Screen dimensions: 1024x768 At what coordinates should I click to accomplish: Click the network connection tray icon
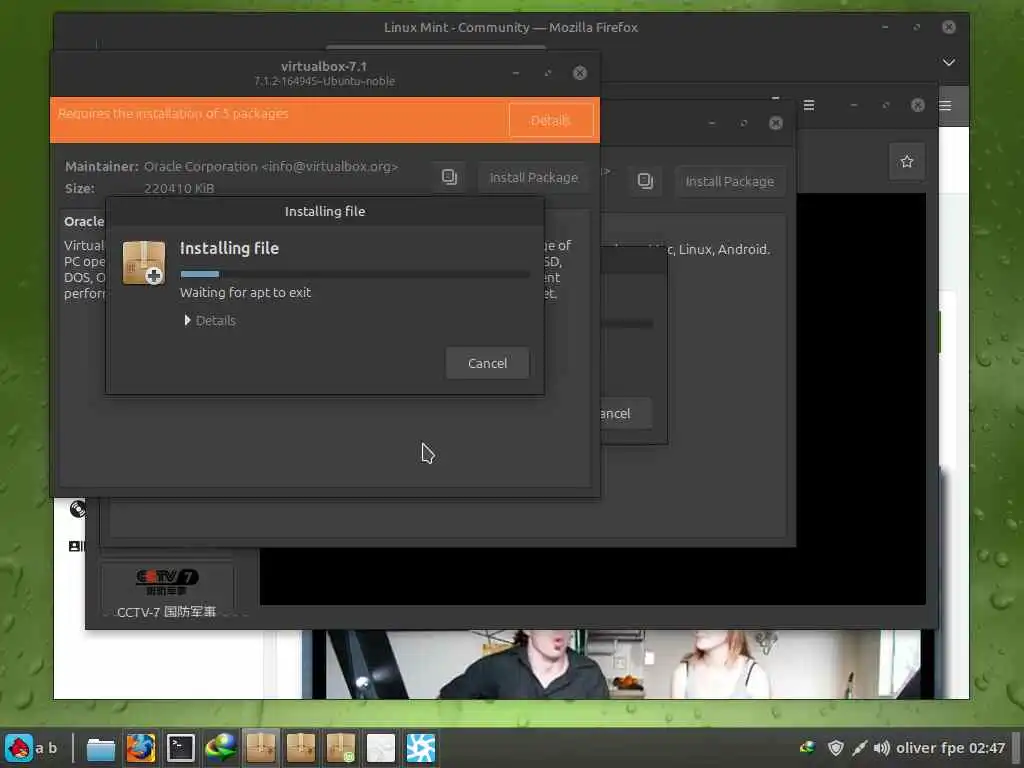pos(859,748)
